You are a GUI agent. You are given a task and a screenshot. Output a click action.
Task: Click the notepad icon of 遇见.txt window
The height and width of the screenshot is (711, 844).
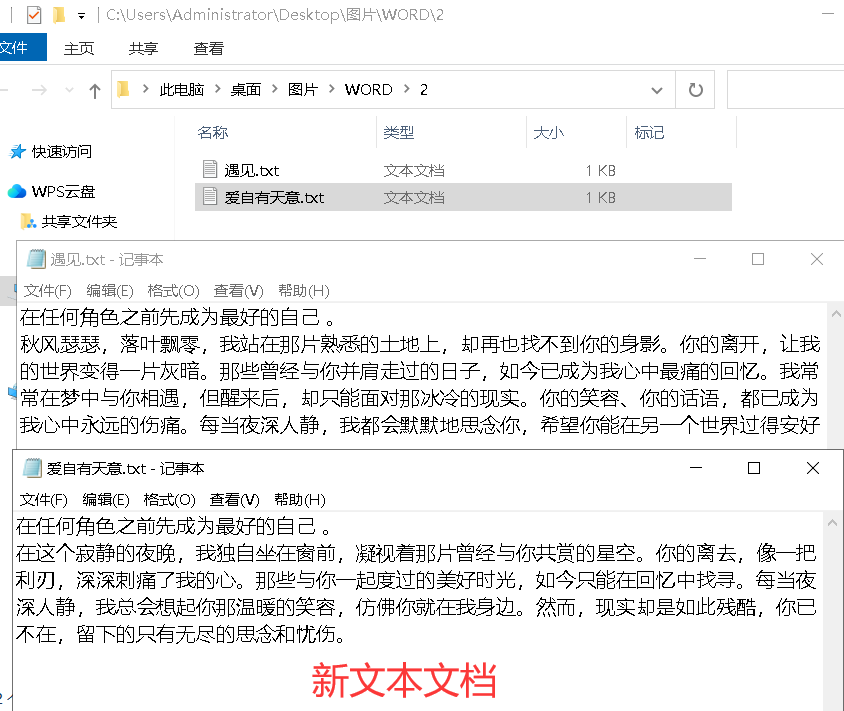[36, 259]
